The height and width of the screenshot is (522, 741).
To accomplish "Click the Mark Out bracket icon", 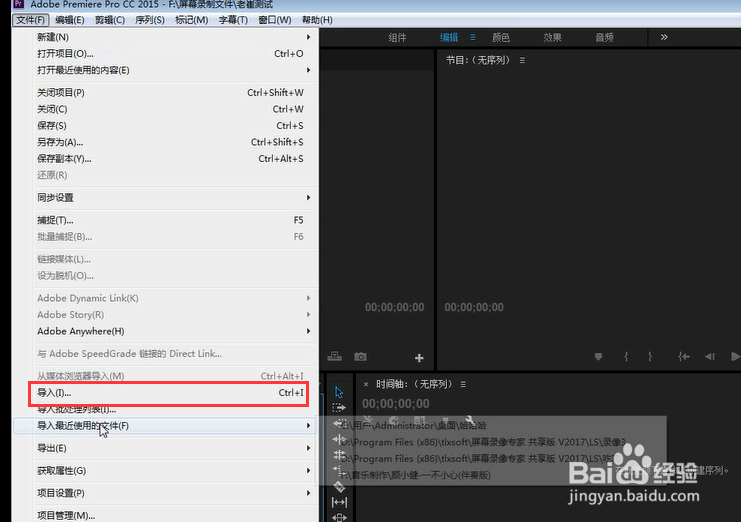I will (650, 357).
